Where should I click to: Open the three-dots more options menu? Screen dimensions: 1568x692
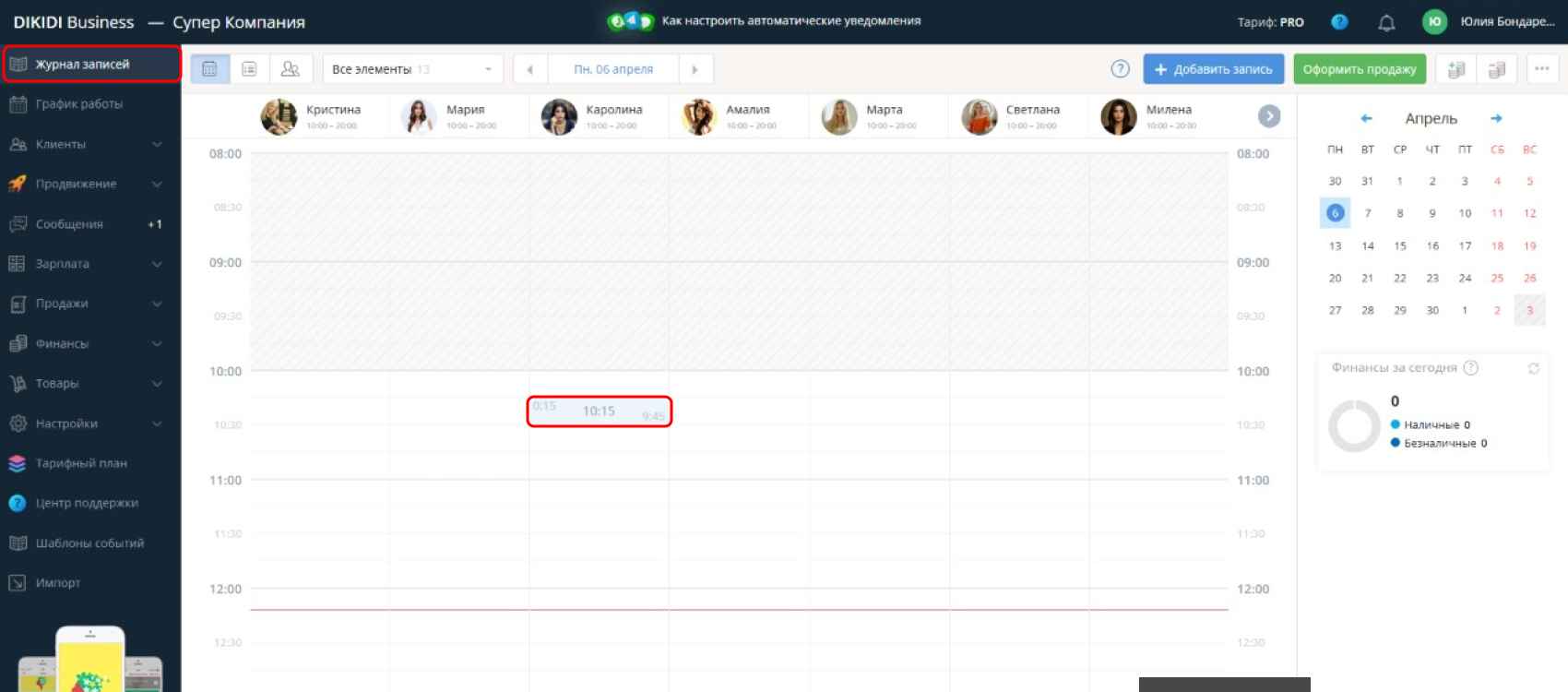1541,69
